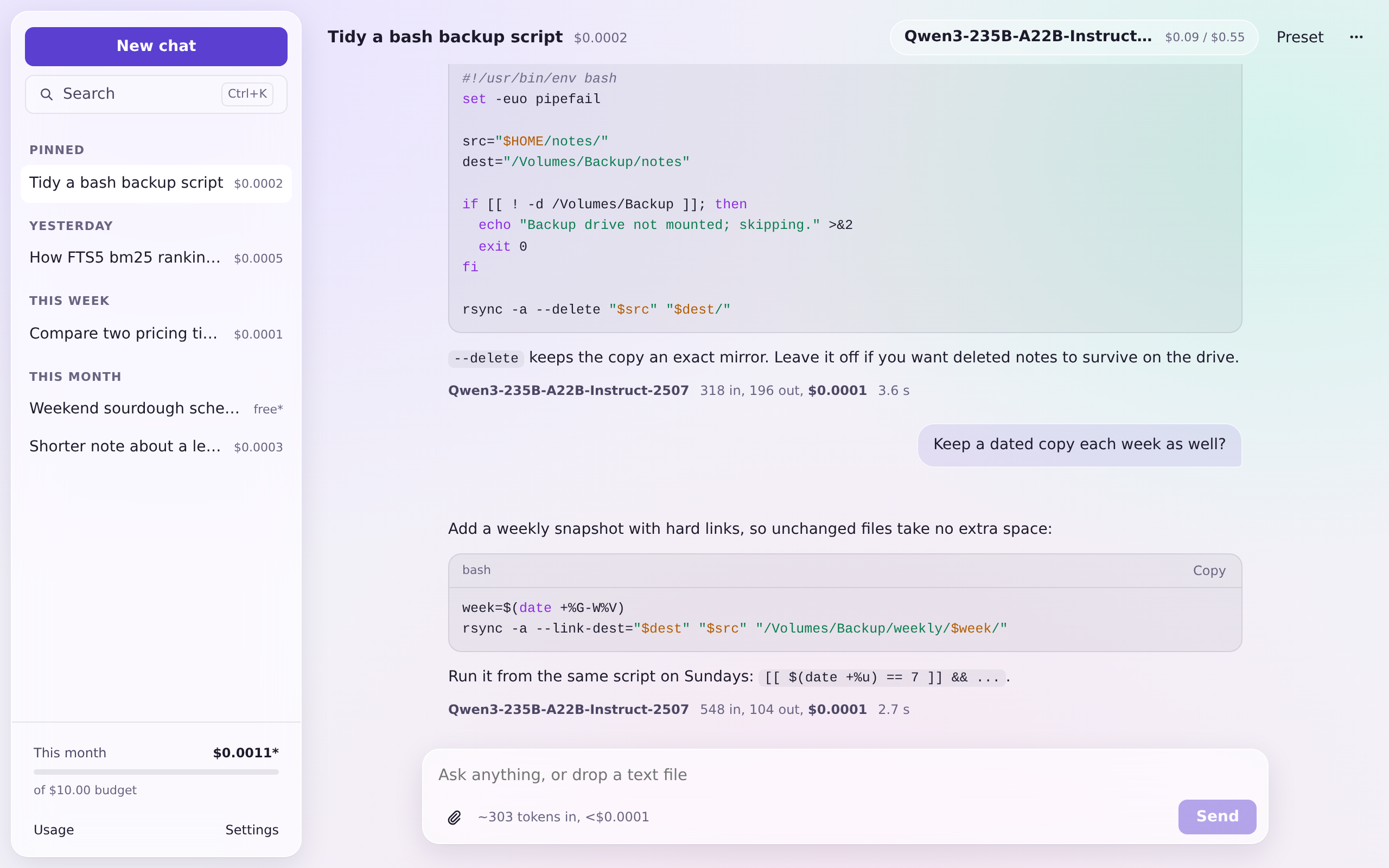Click the paperclip attach file icon
This screenshot has width=1389, height=868.
pyautogui.click(x=455, y=817)
